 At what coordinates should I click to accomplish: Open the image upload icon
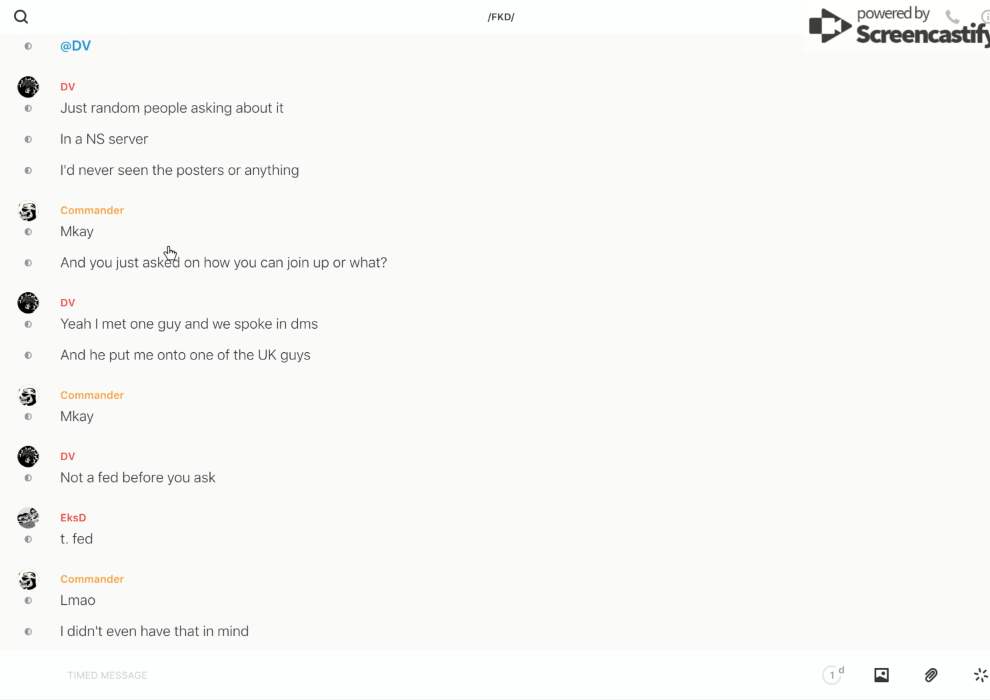[881, 675]
